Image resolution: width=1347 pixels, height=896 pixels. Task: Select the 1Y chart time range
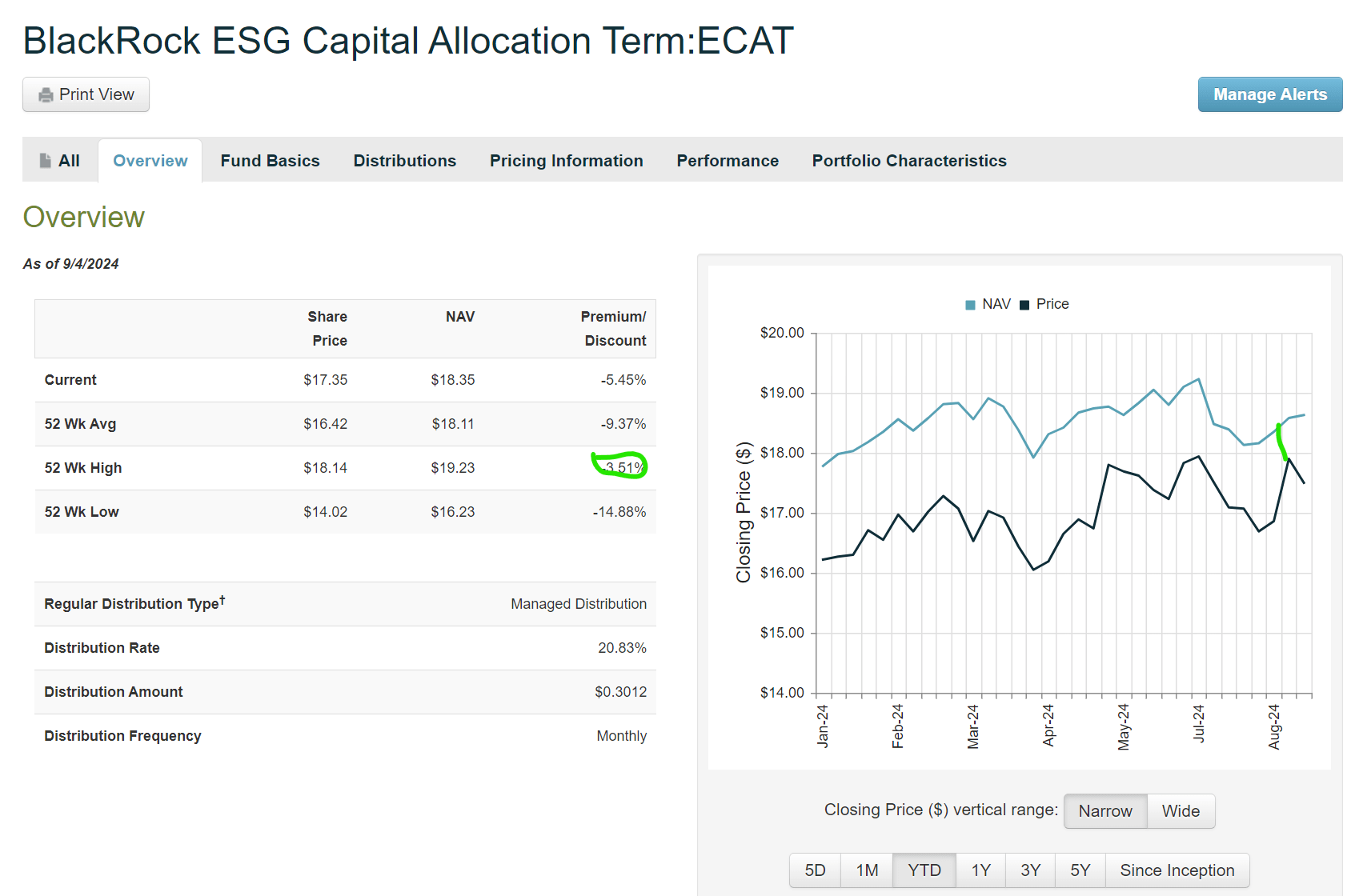point(980,870)
